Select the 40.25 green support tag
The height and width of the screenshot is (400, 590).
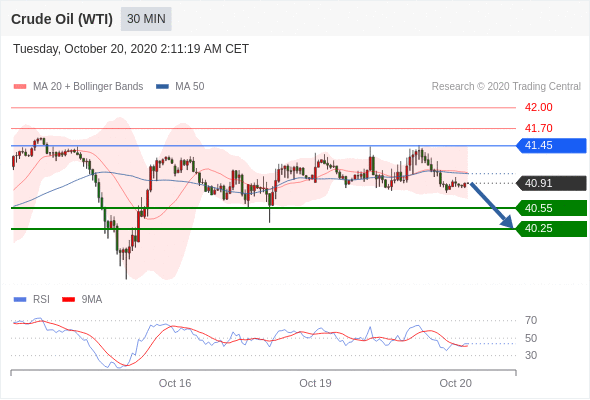coord(551,228)
